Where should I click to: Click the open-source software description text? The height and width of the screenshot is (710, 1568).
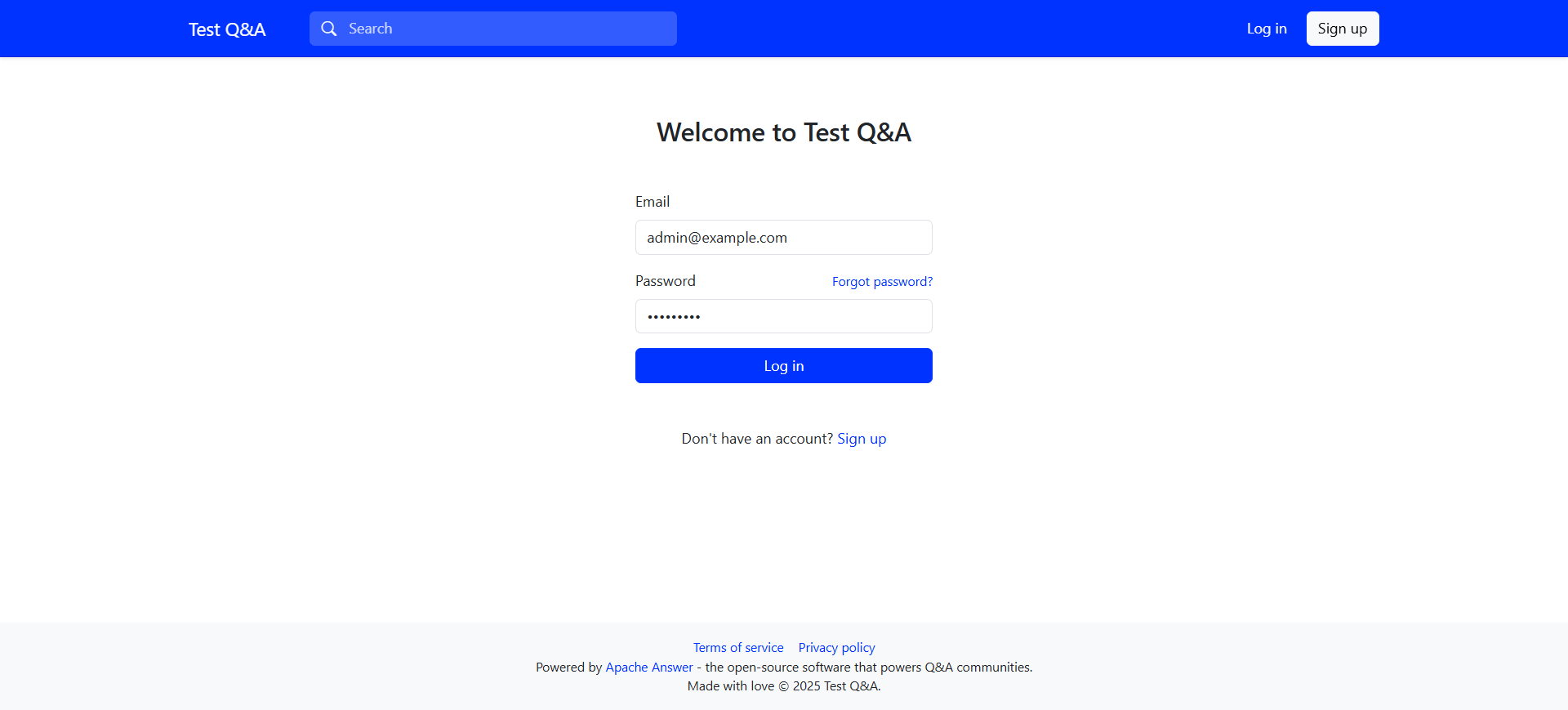tap(869, 668)
